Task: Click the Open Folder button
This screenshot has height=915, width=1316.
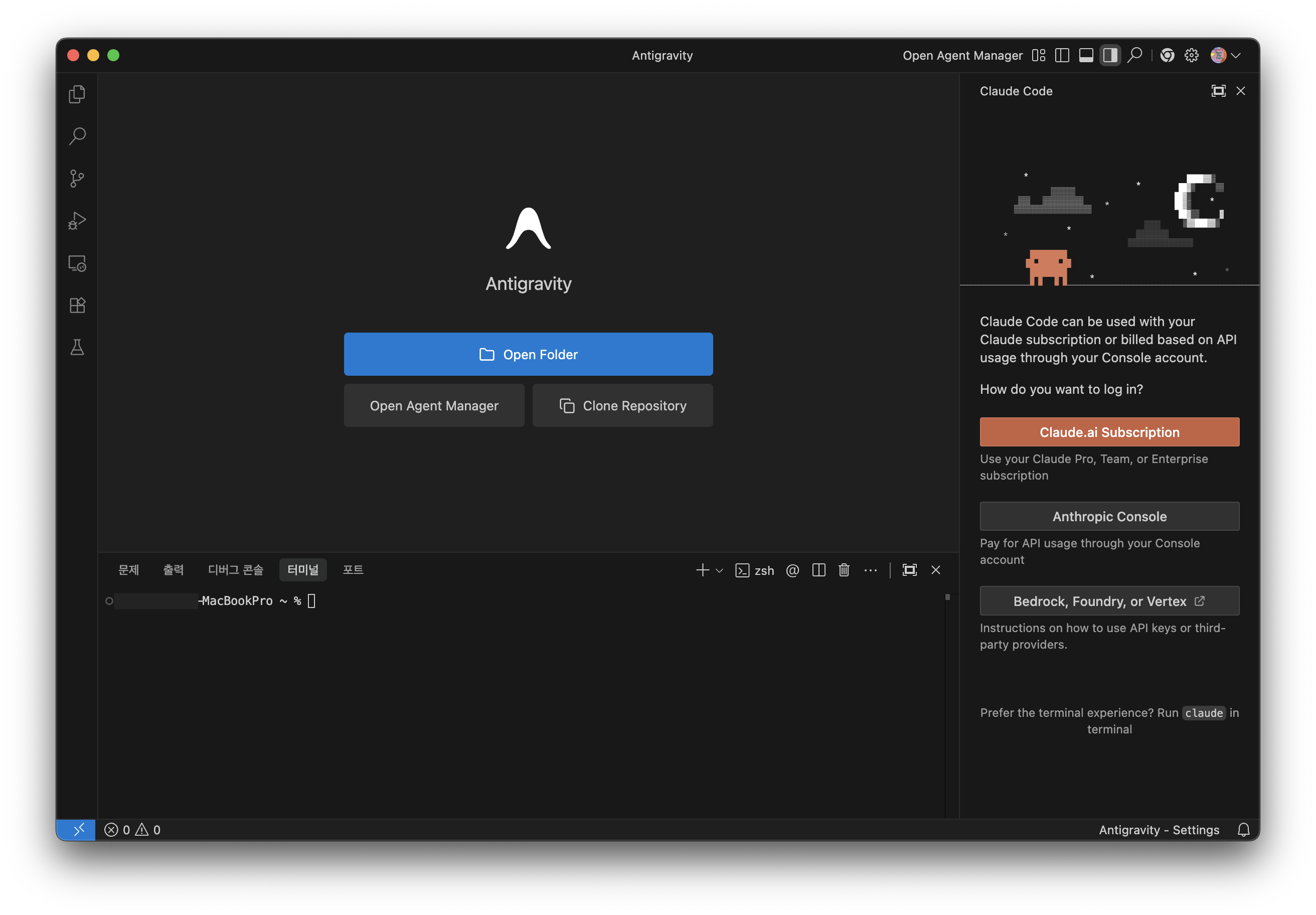Action: pos(528,354)
